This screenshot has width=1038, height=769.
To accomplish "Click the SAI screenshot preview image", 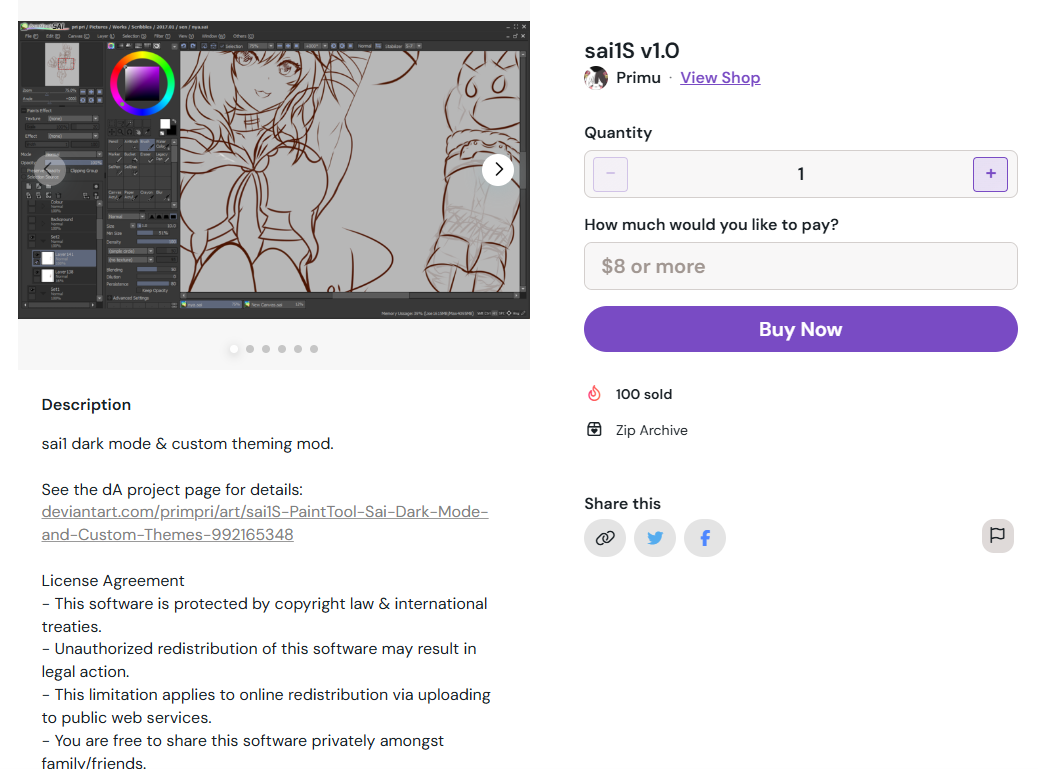I will point(274,170).
